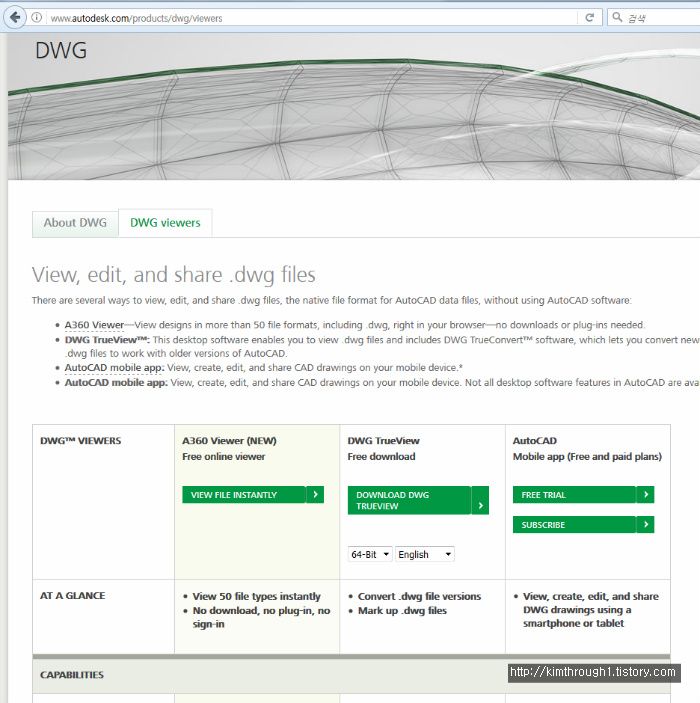
Task: Click text Free online viewer
Action: point(223,456)
